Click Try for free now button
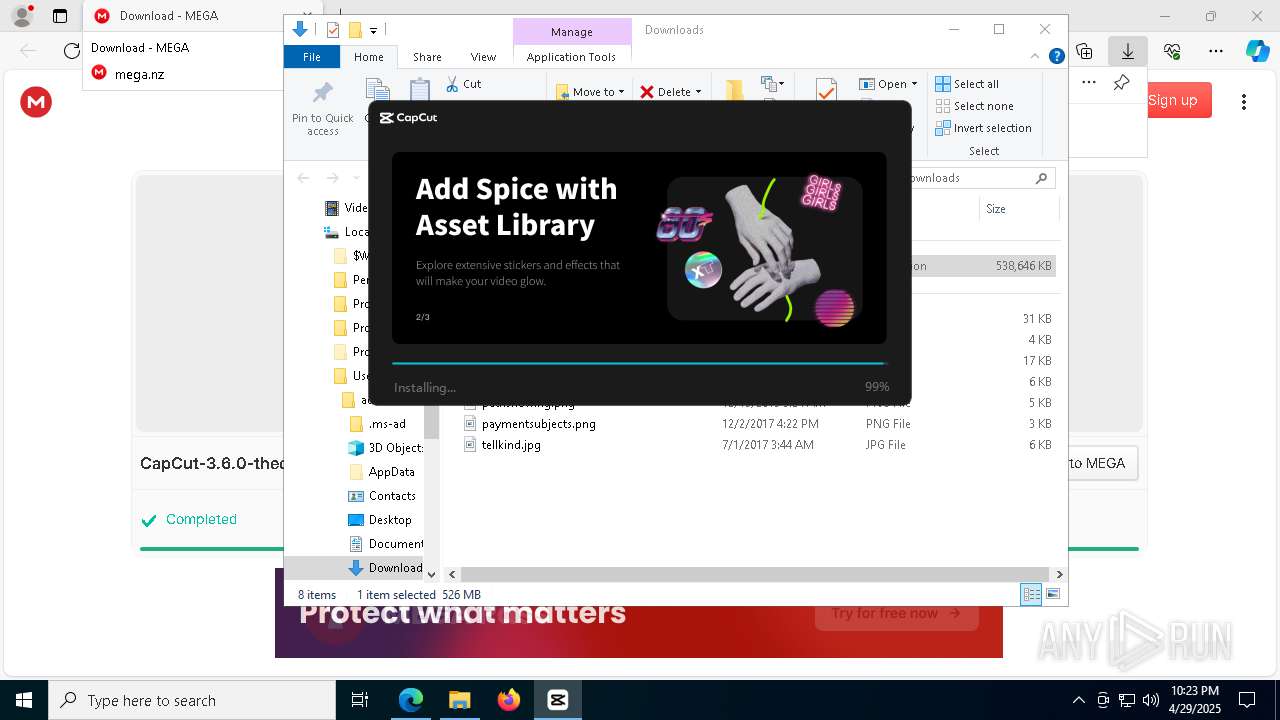Screen dimensions: 1280x720 (896, 613)
